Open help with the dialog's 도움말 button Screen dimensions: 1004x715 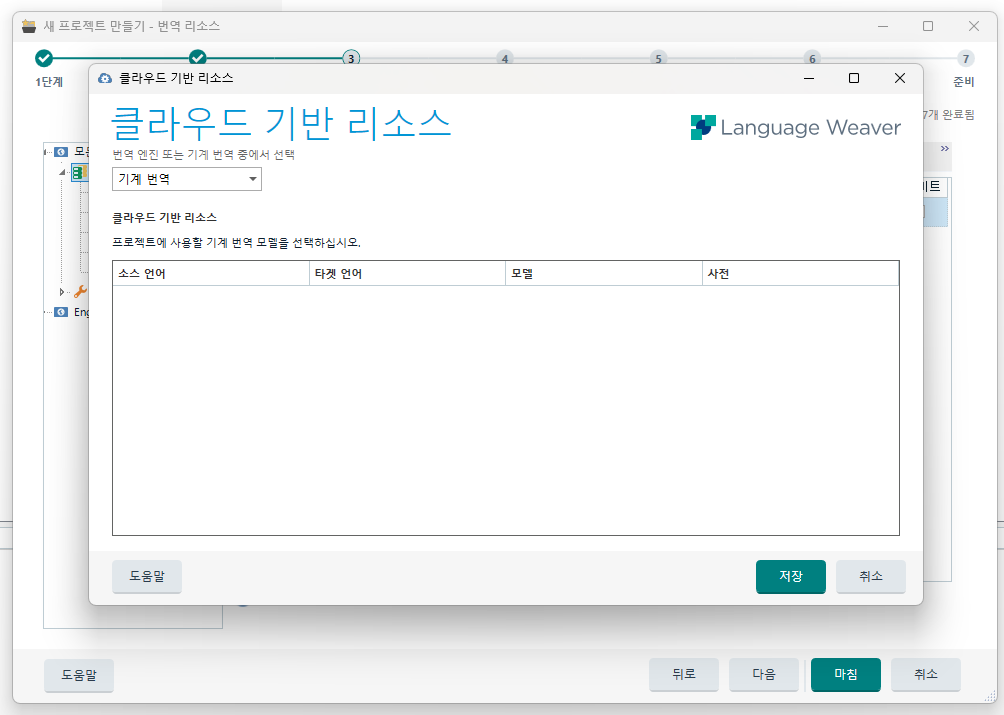146,577
